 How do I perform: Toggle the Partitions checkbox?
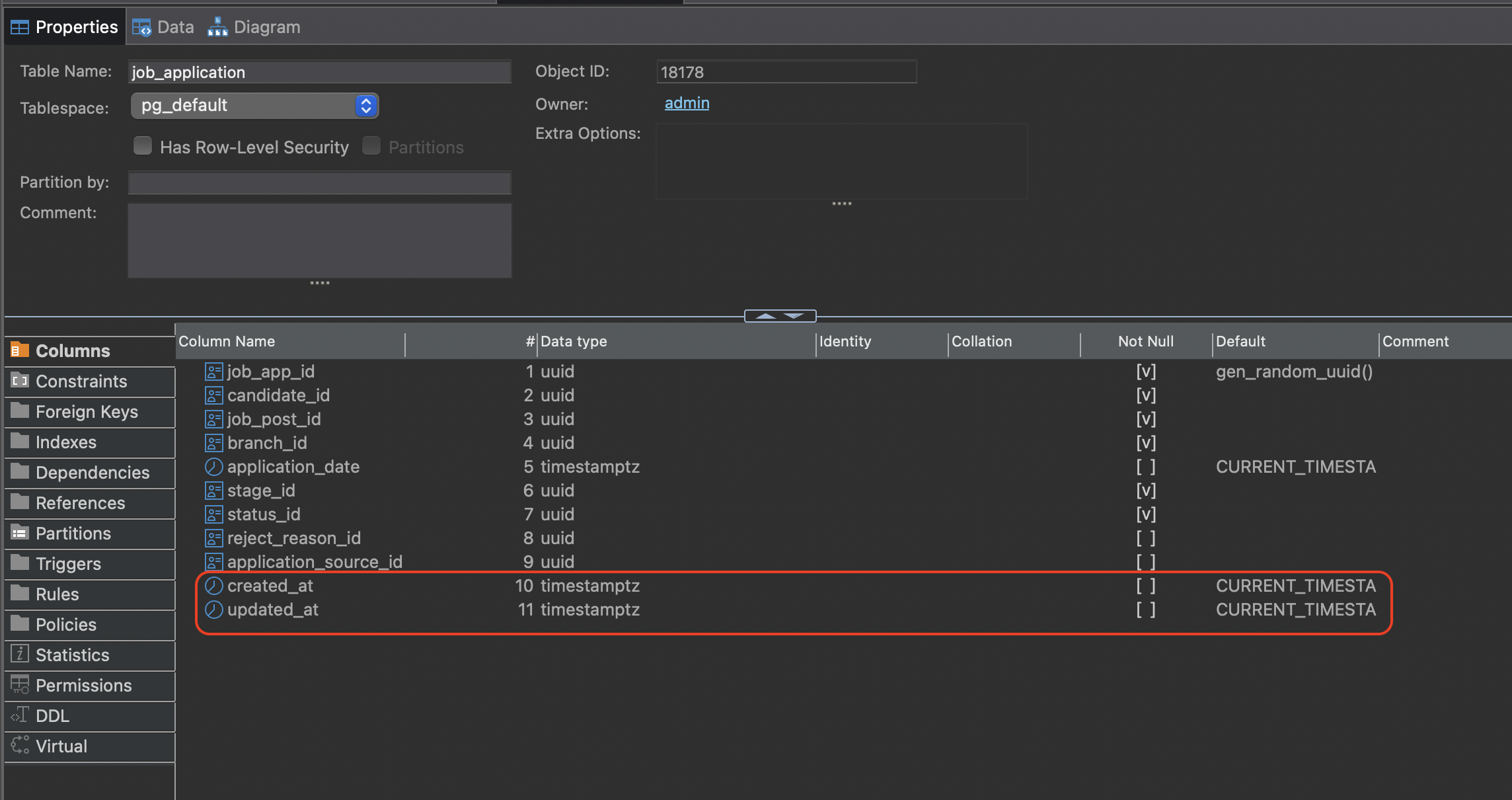(371, 146)
